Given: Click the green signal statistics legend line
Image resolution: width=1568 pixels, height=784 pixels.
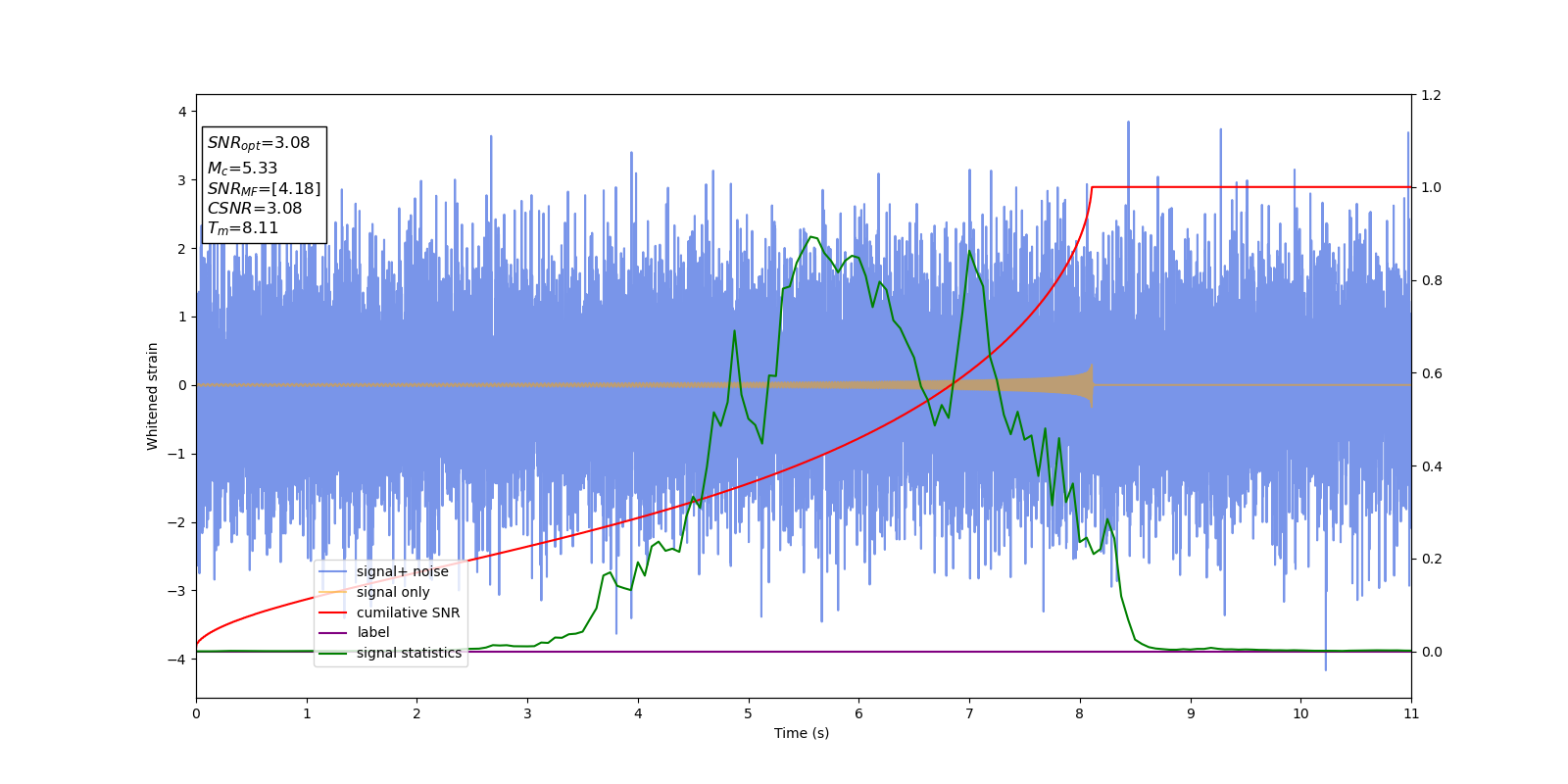Looking at the screenshot, I should [333, 653].
